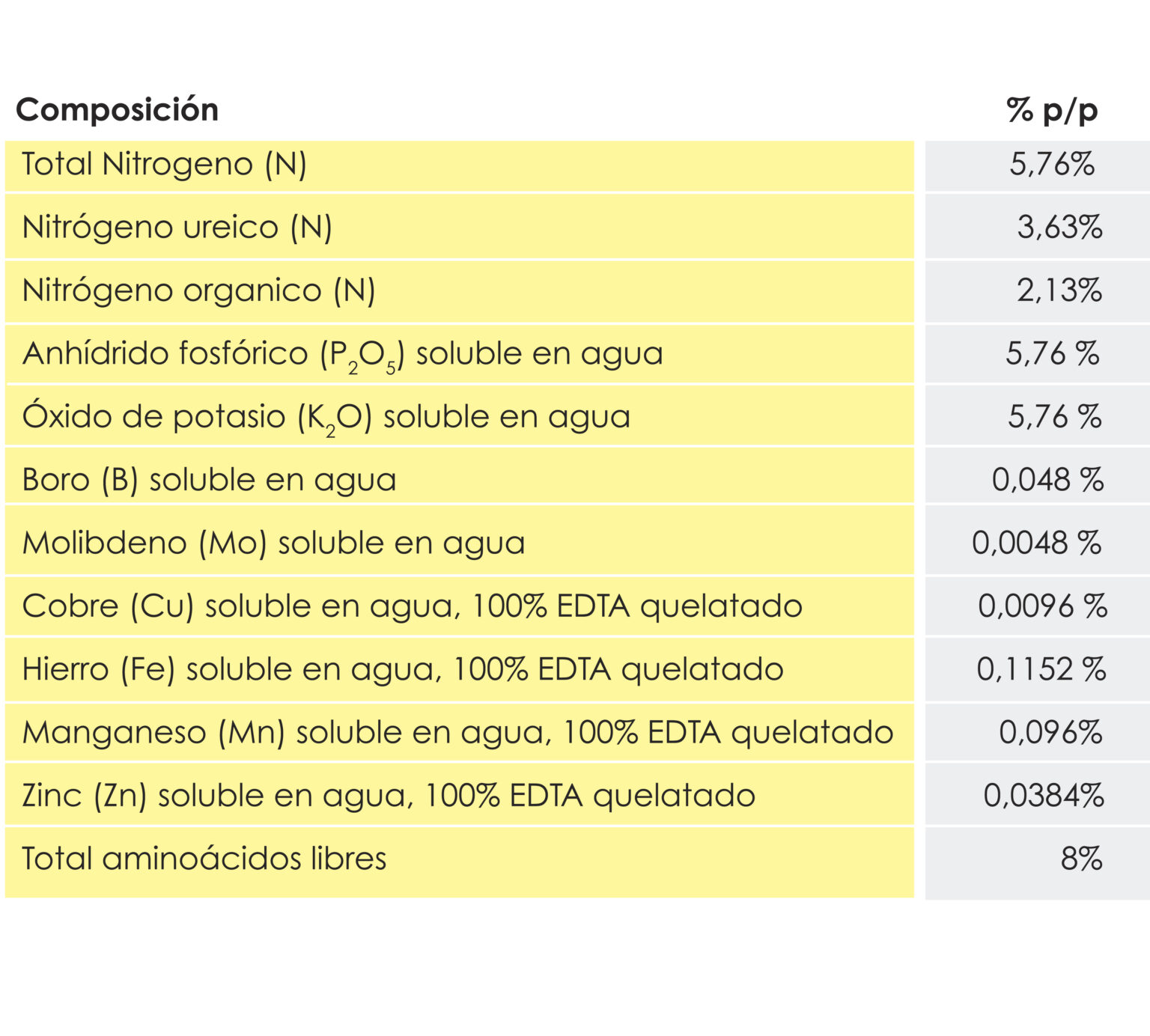This screenshot has height=1036, width=1150.
Task: Select the 8% amino acids value
Action: (x=1081, y=859)
